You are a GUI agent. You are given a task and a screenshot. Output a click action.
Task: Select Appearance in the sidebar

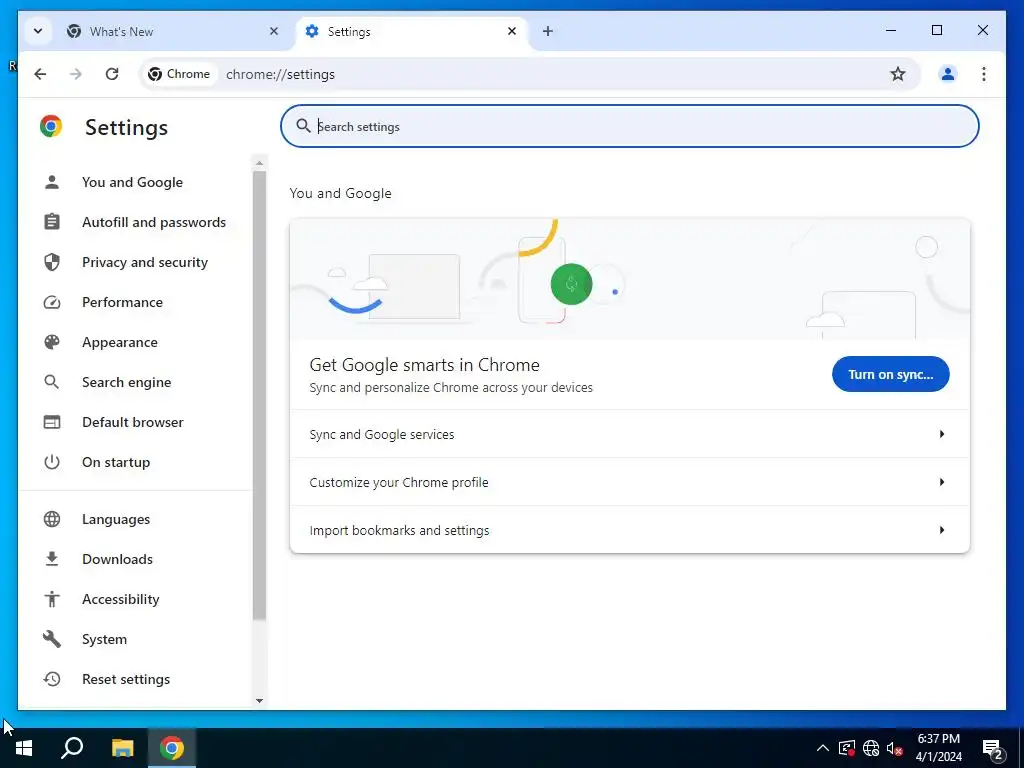click(120, 342)
